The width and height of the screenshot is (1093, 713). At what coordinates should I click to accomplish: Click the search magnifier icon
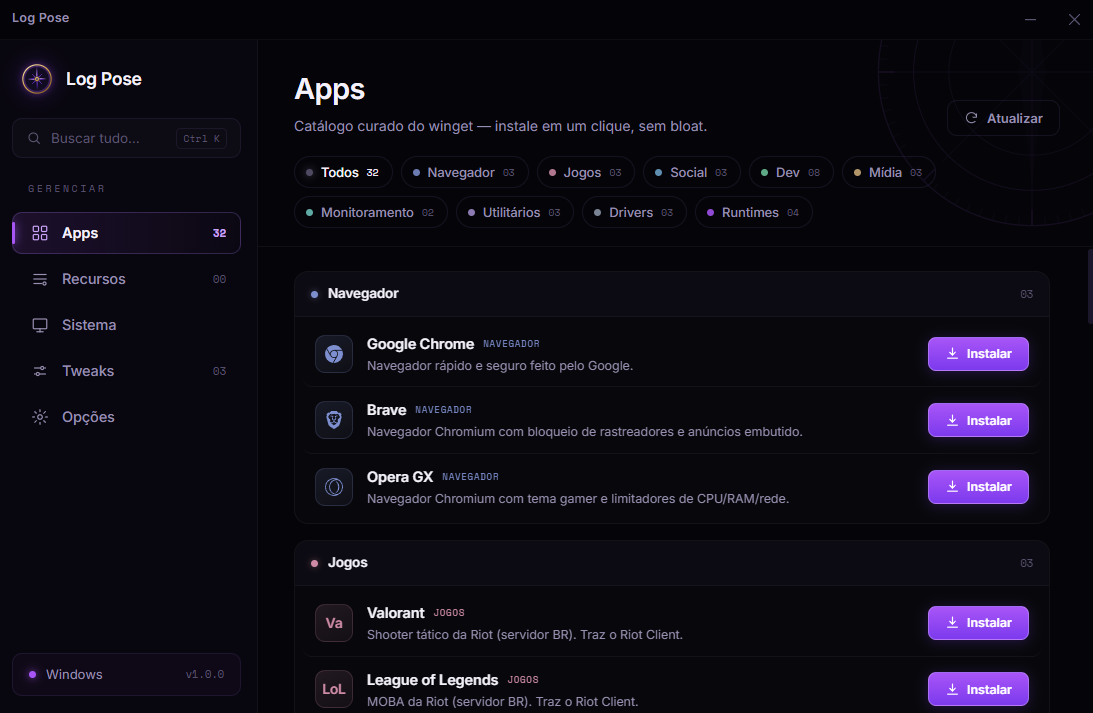click(x=33, y=138)
